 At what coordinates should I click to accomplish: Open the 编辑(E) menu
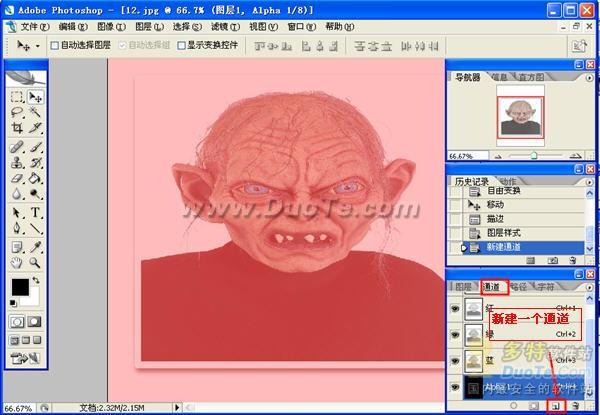pyautogui.click(x=73, y=27)
